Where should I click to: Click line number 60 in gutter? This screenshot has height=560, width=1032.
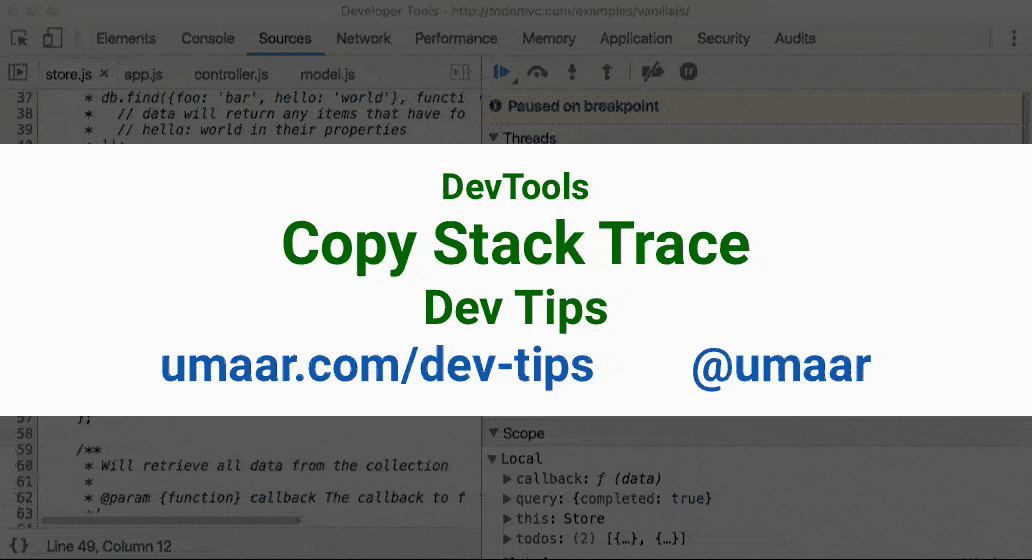[24, 465]
